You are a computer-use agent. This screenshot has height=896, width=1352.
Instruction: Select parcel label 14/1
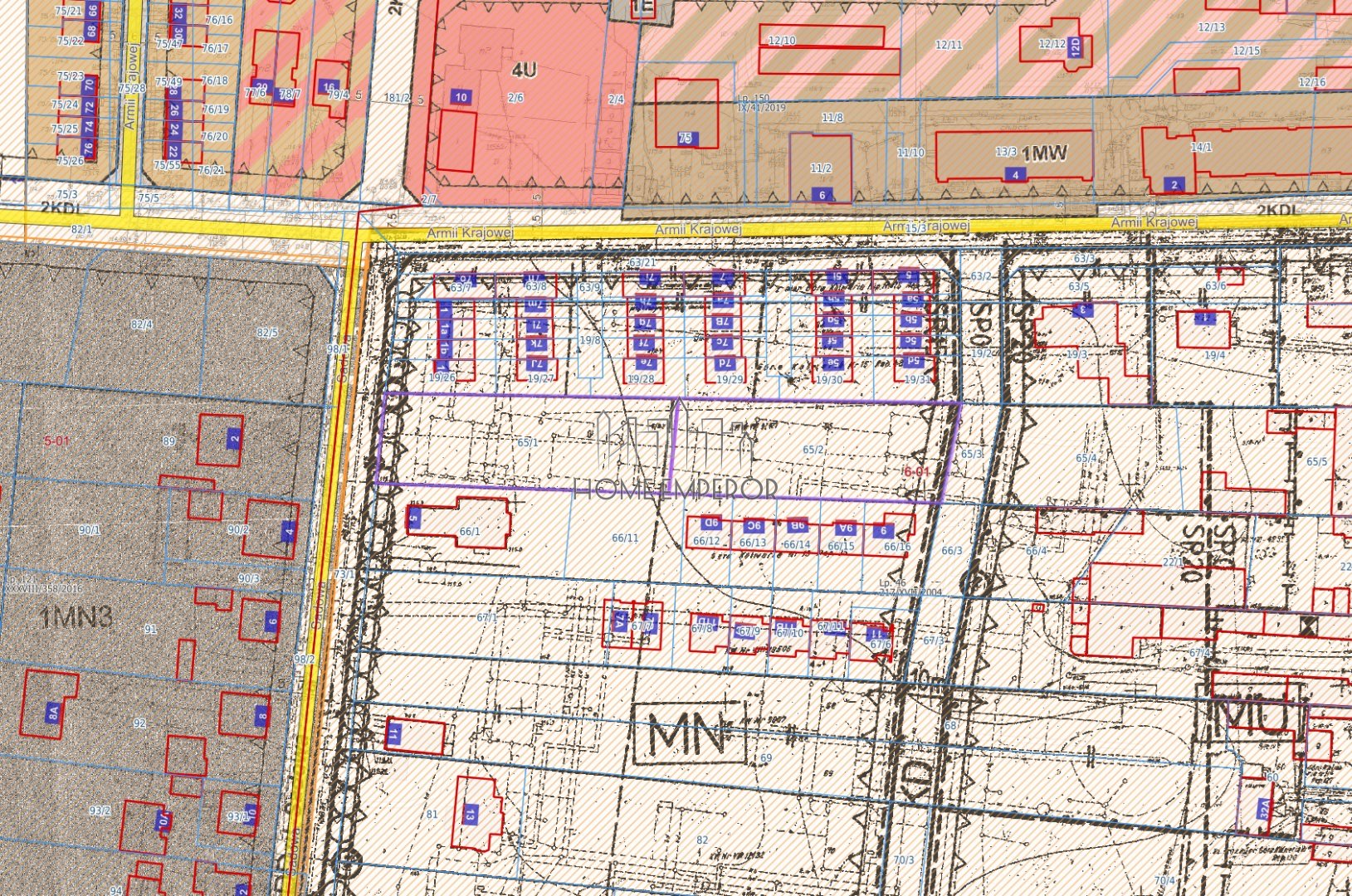click(x=1201, y=147)
